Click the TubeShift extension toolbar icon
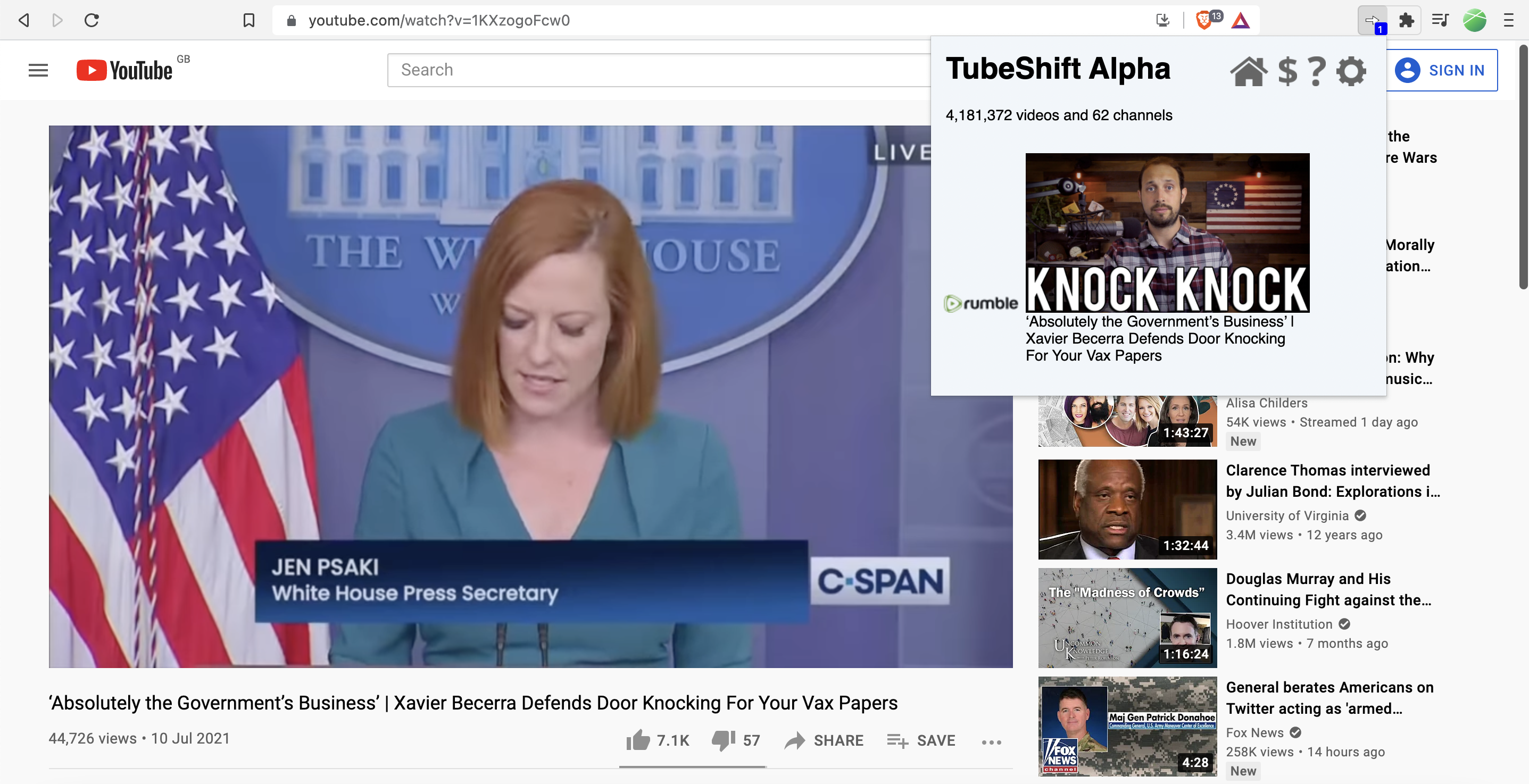The image size is (1529, 784). coord(1372,21)
